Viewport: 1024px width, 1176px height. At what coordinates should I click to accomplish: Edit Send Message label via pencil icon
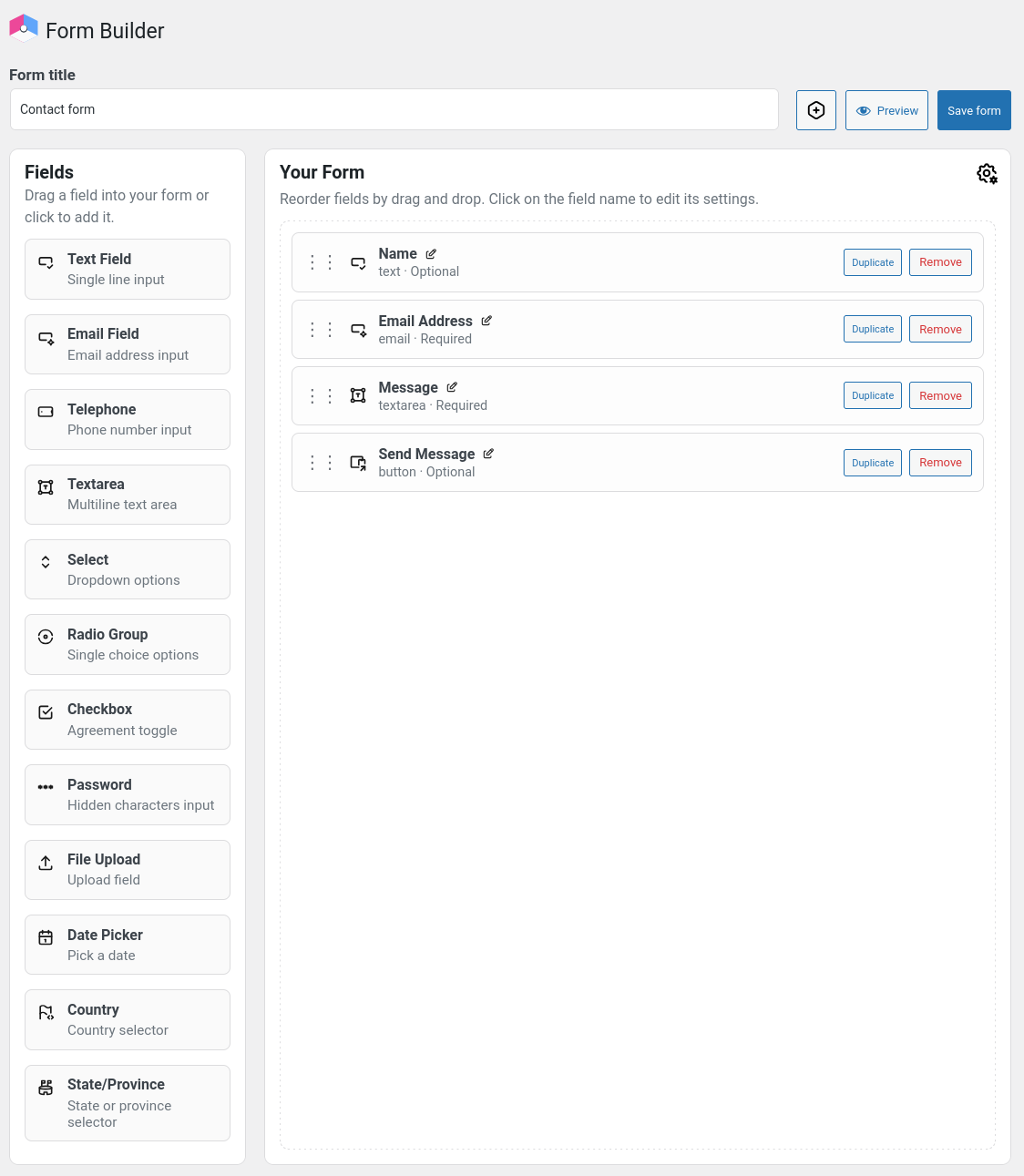pyautogui.click(x=488, y=453)
